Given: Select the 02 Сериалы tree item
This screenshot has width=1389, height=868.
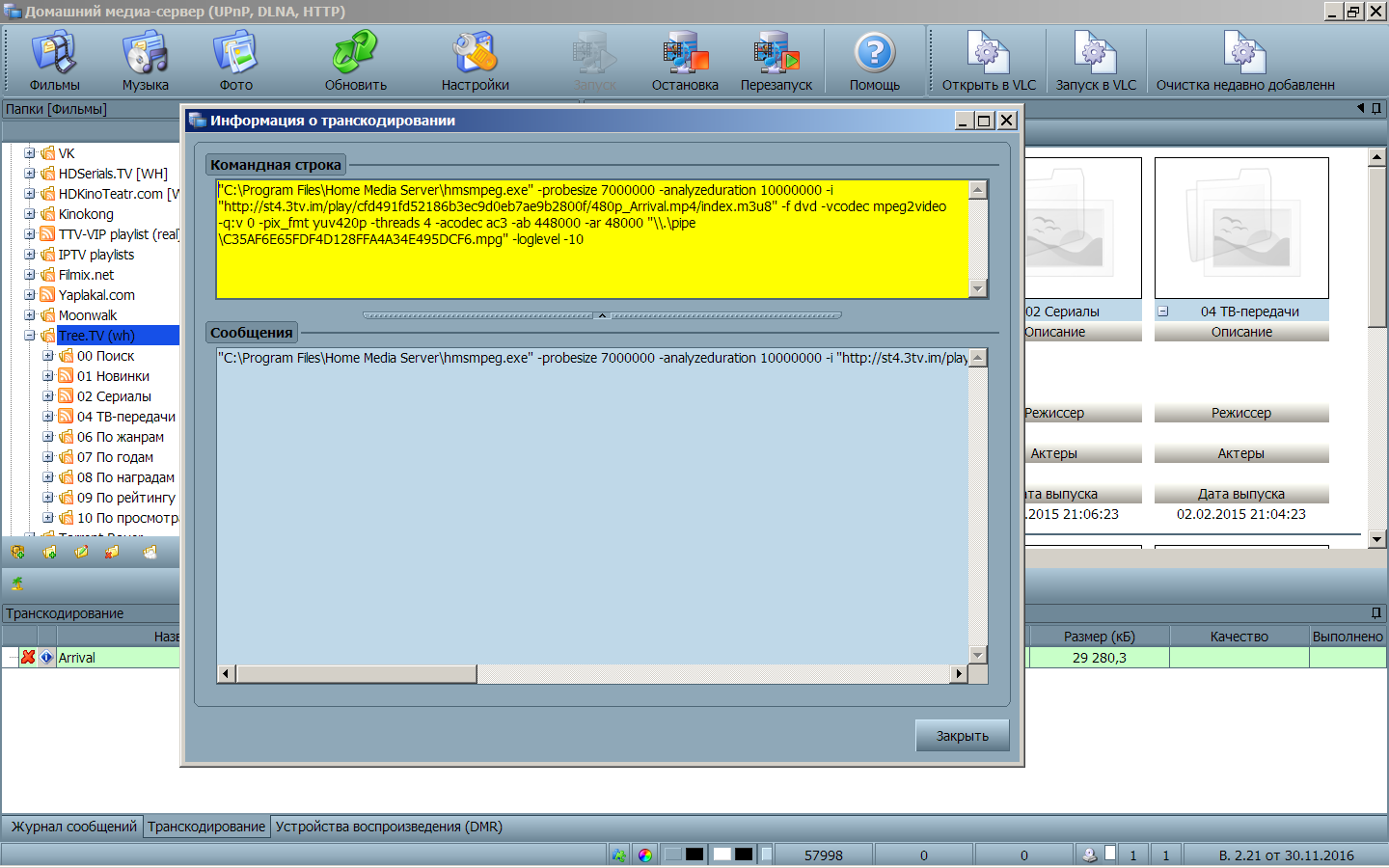Looking at the screenshot, I should pyautogui.click(x=114, y=396).
